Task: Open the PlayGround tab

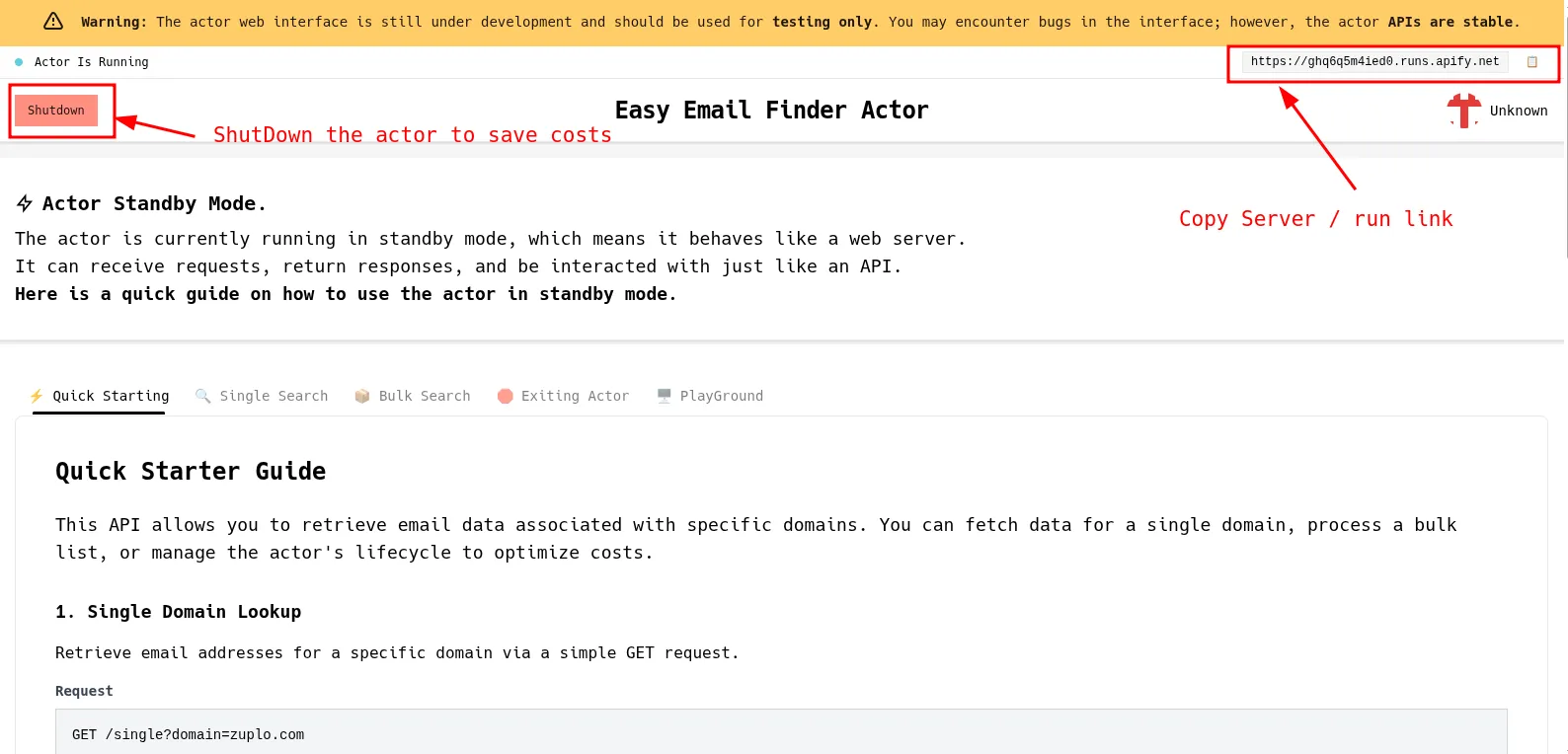Action: 710,396
